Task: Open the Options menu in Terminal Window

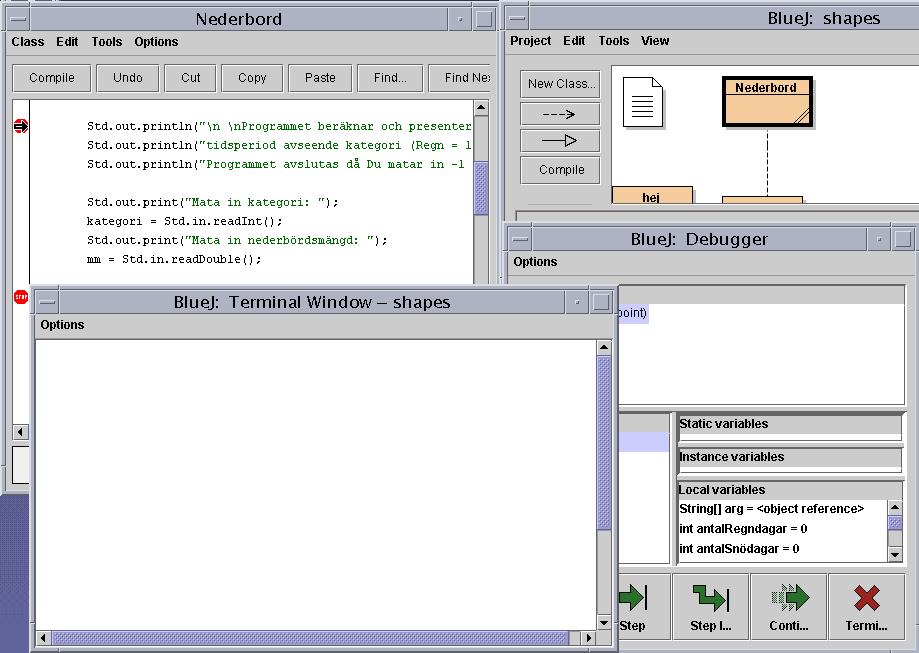Action: pos(62,325)
